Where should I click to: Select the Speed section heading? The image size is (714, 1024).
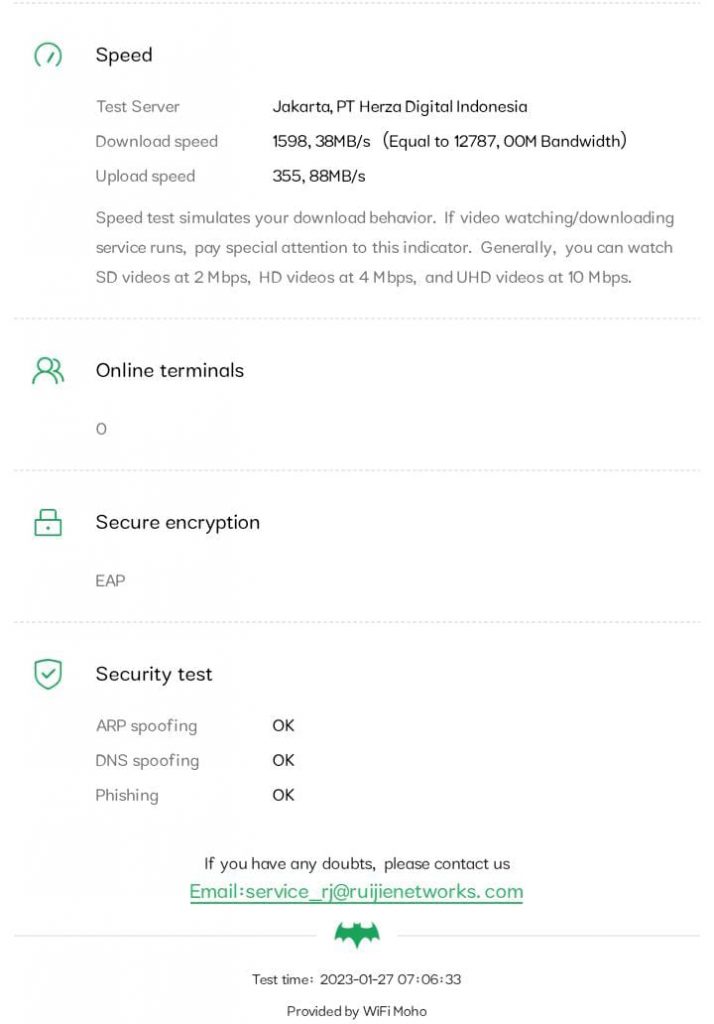[x=124, y=56]
